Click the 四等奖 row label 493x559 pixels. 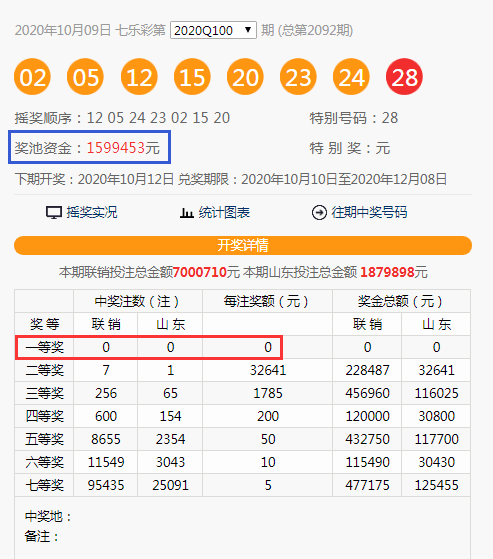(x=45, y=416)
